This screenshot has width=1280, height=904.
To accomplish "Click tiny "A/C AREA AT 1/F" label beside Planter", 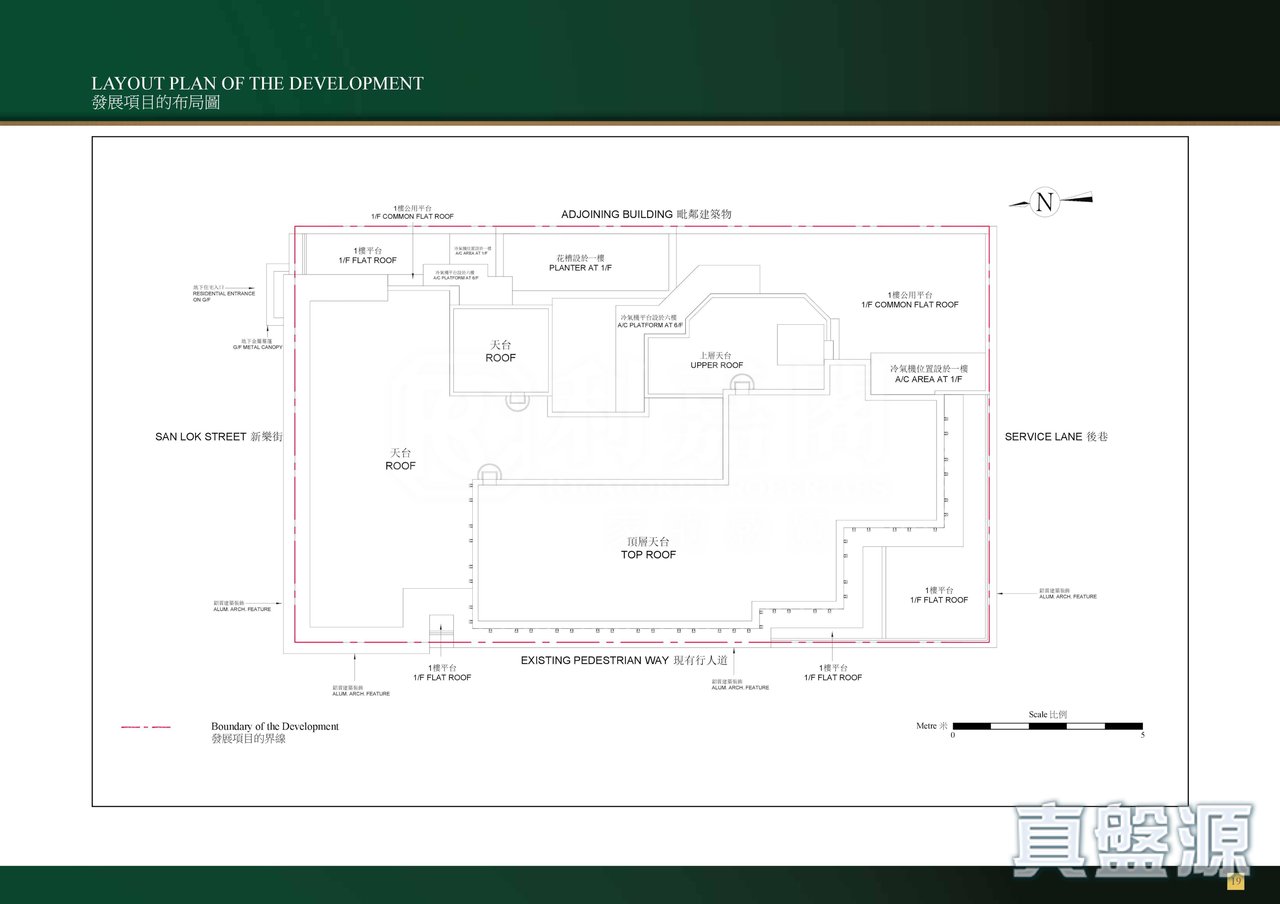I will [472, 254].
